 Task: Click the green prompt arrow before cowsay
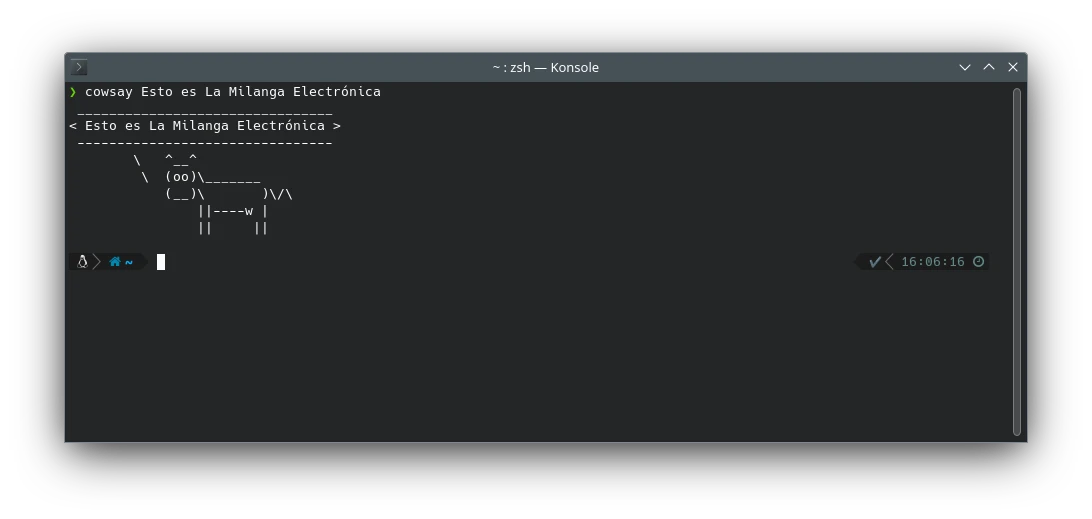click(73, 92)
